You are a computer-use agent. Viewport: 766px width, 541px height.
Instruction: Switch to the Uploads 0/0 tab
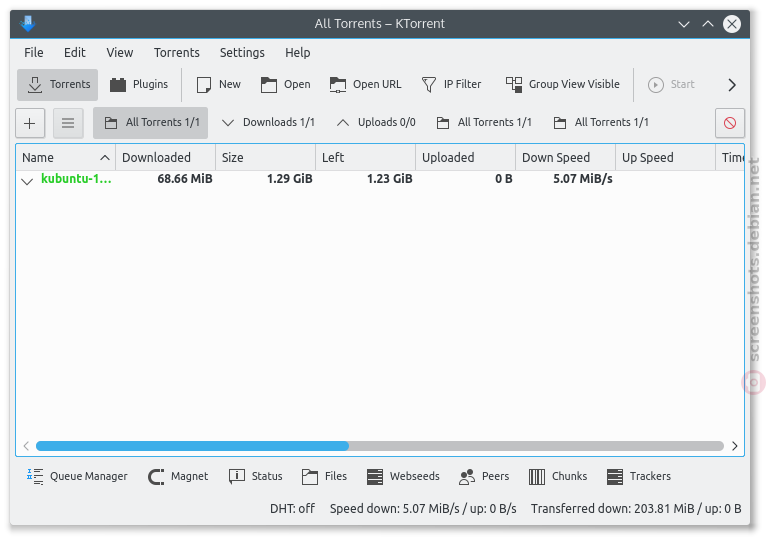pos(376,123)
